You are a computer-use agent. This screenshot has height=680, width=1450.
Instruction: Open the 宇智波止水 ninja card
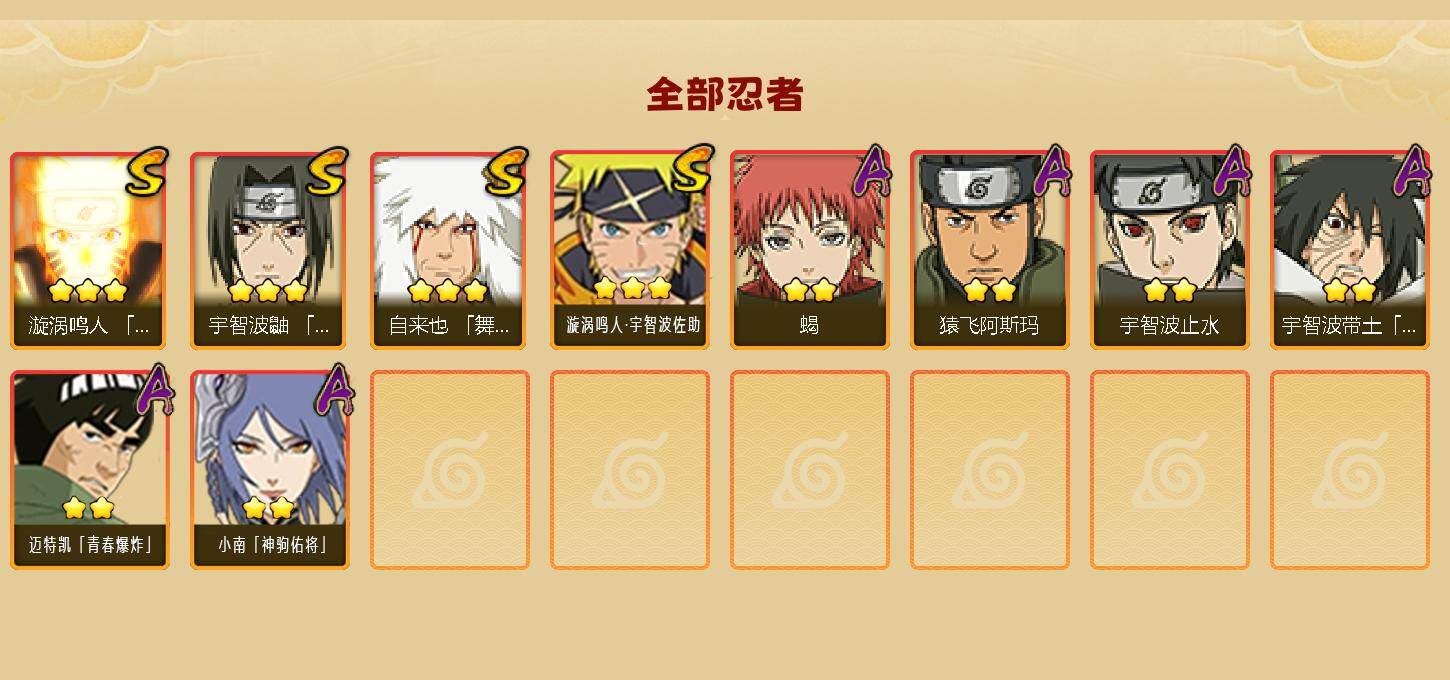1170,250
